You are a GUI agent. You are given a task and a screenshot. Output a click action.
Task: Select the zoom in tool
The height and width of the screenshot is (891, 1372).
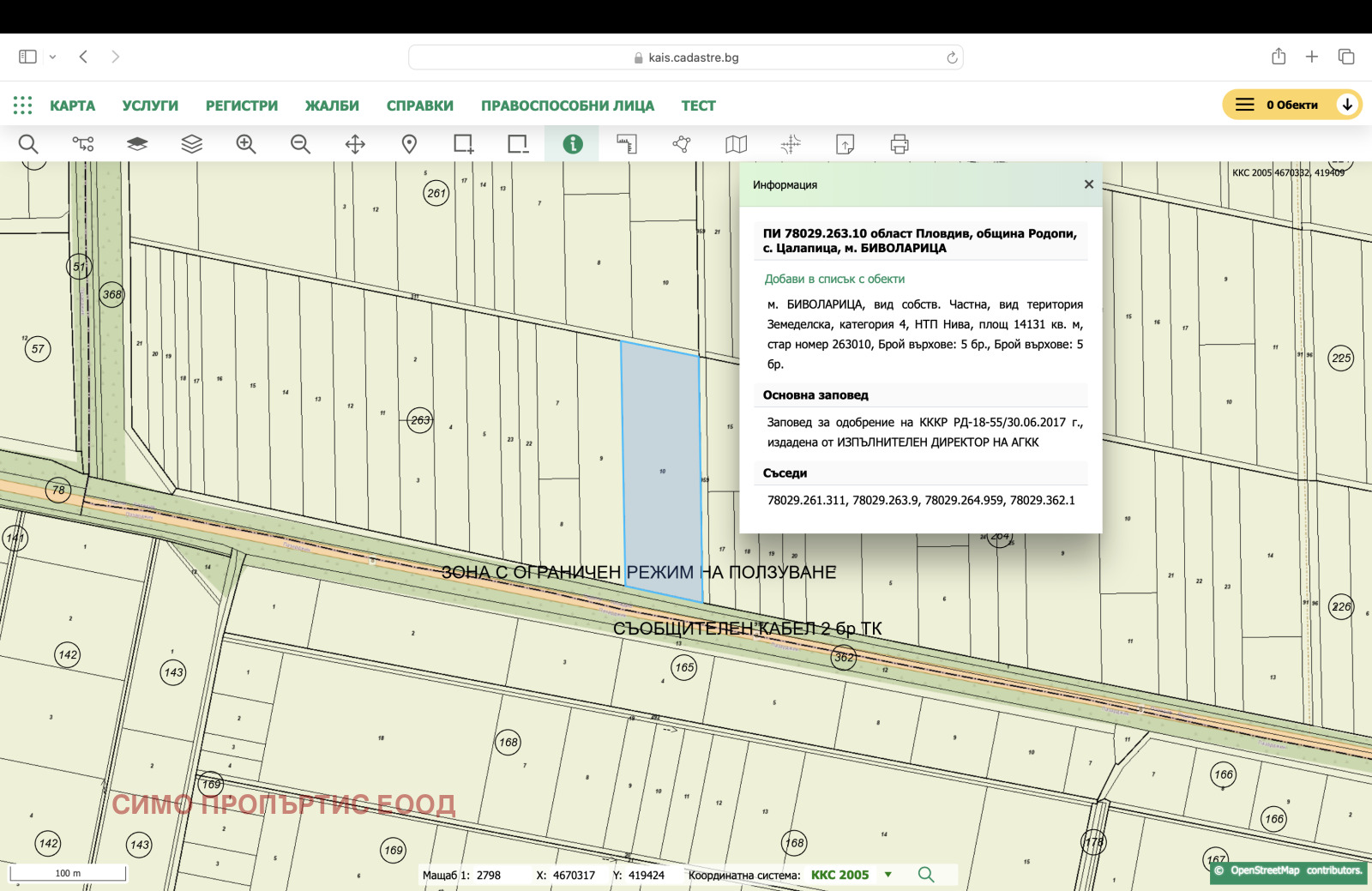click(246, 144)
